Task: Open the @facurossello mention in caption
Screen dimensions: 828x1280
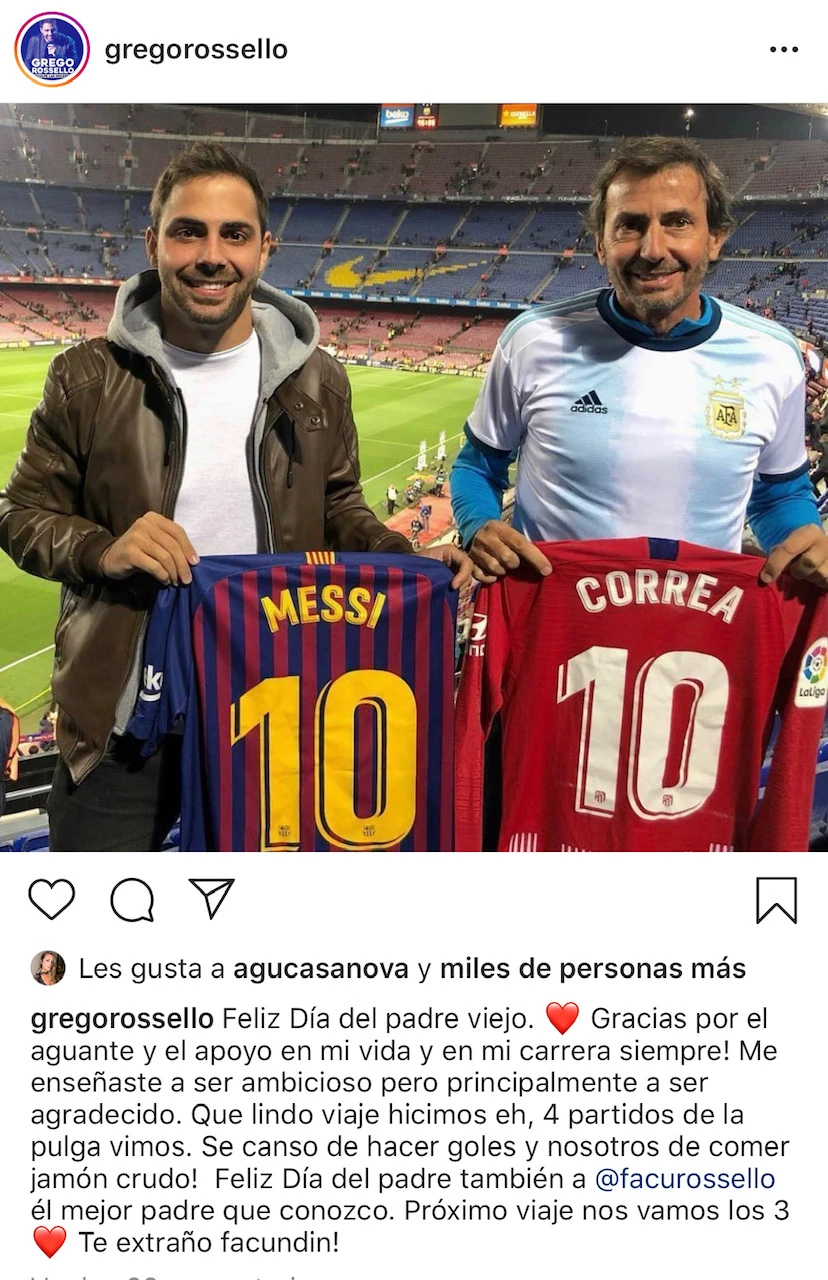Action: click(685, 1179)
